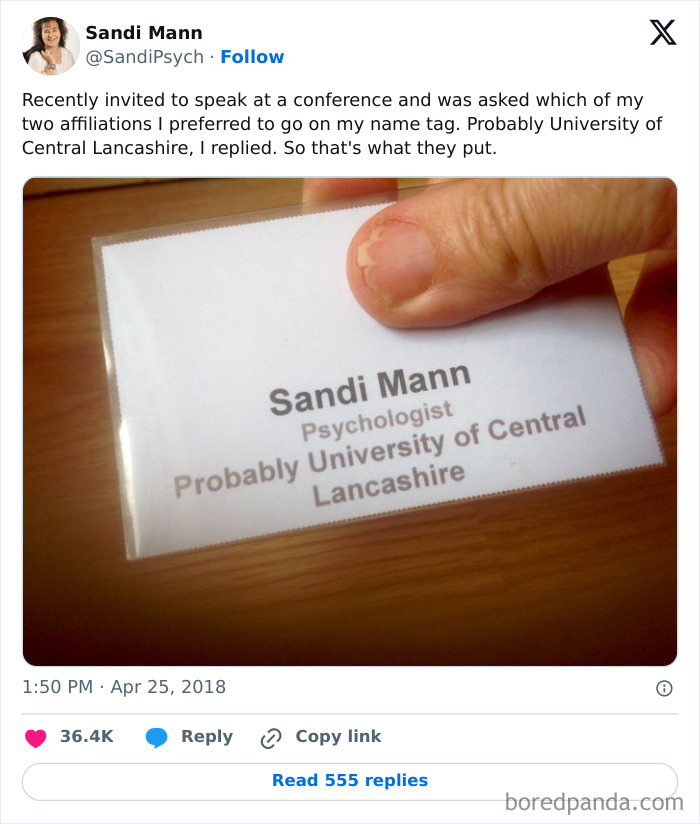This screenshot has width=700, height=824.
Task: Click the tweet timestamp Apr 25, 2018
Action: click(123, 687)
